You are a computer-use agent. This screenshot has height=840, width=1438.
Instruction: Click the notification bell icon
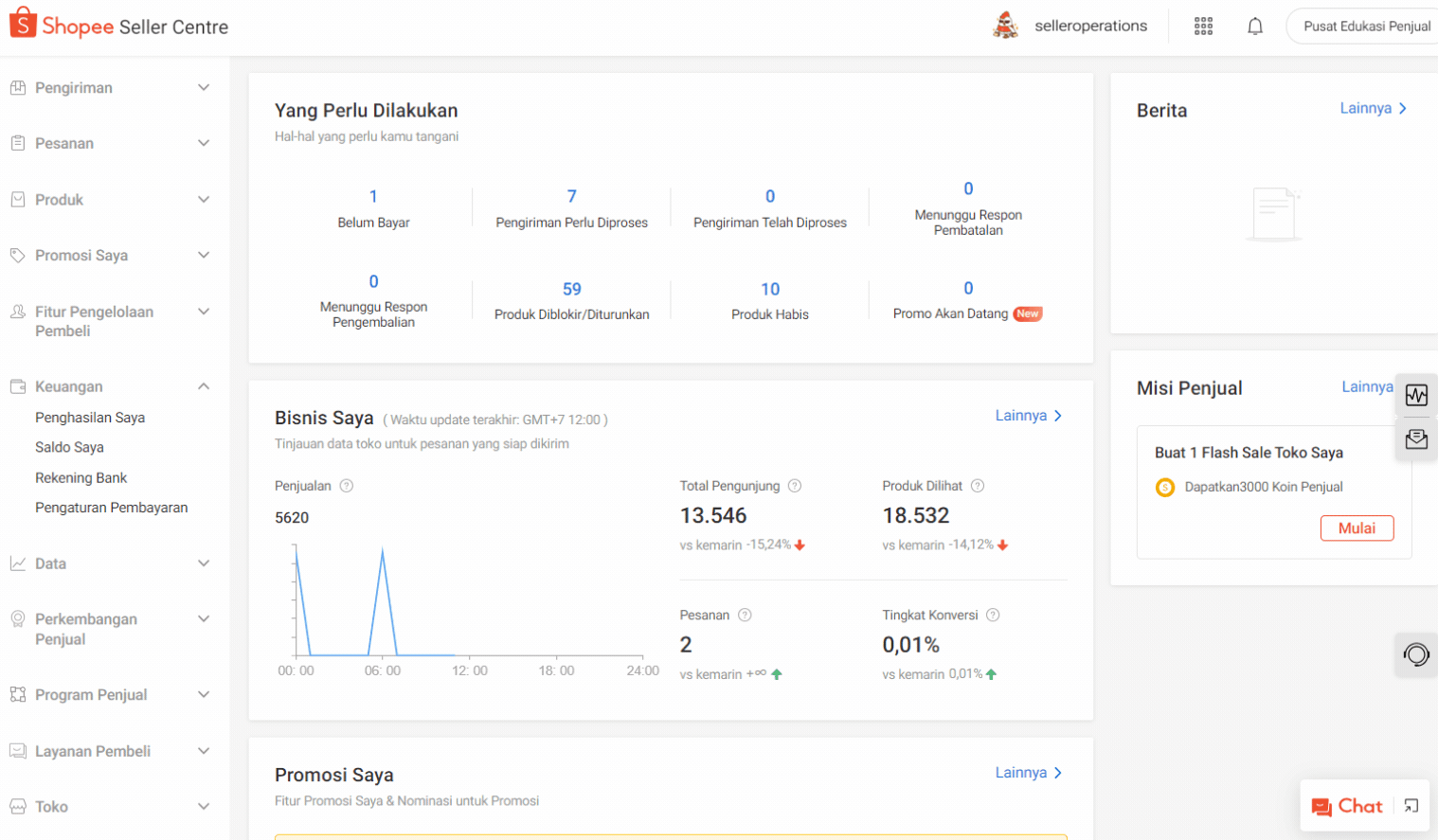click(x=1254, y=27)
